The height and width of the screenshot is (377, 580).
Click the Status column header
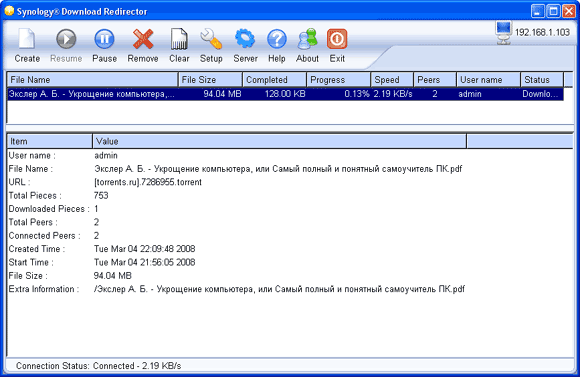pos(542,80)
